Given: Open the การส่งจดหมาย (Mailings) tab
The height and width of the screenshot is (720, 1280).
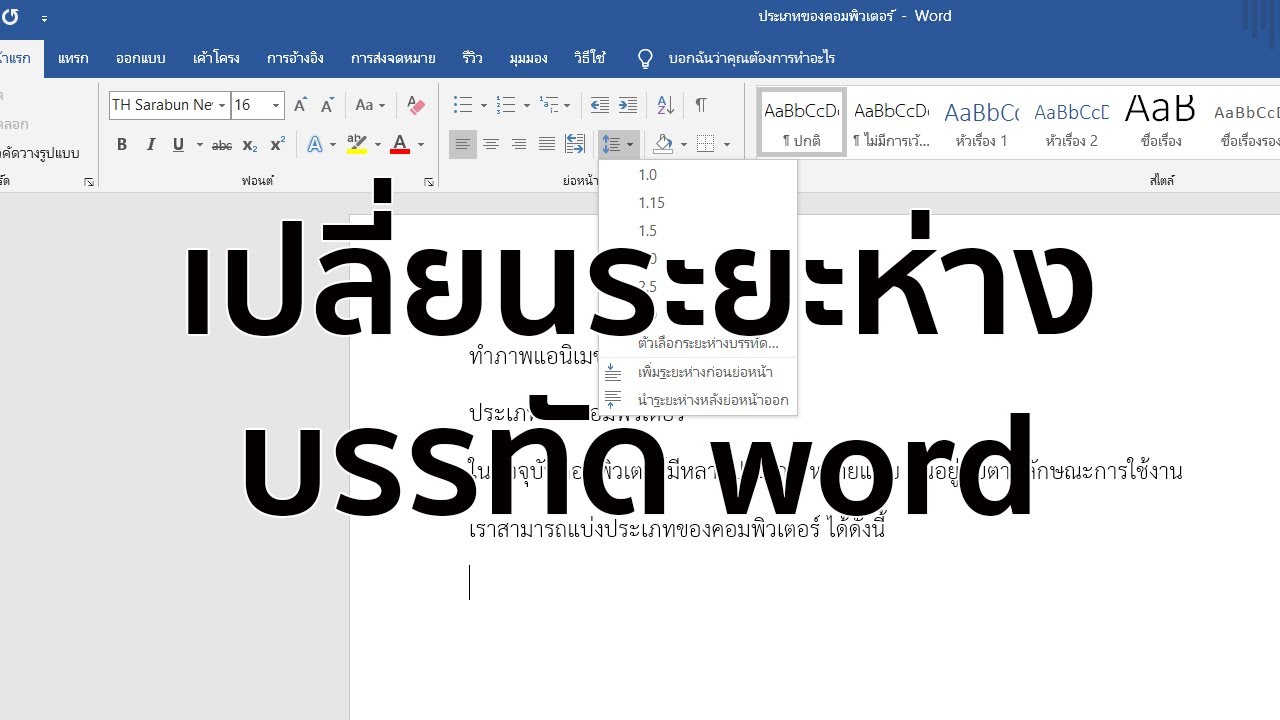Looking at the screenshot, I should click(393, 58).
